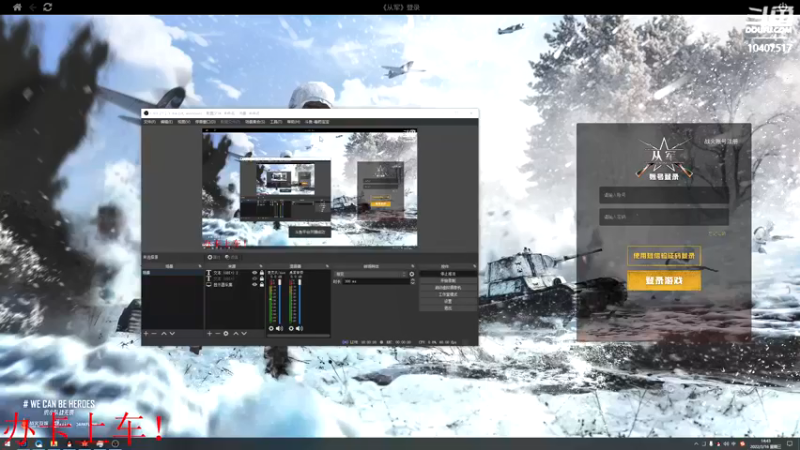Open the 停靠窗口(D) menu in OBS
Viewport: 800px width, 450px height.
point(205,122)
